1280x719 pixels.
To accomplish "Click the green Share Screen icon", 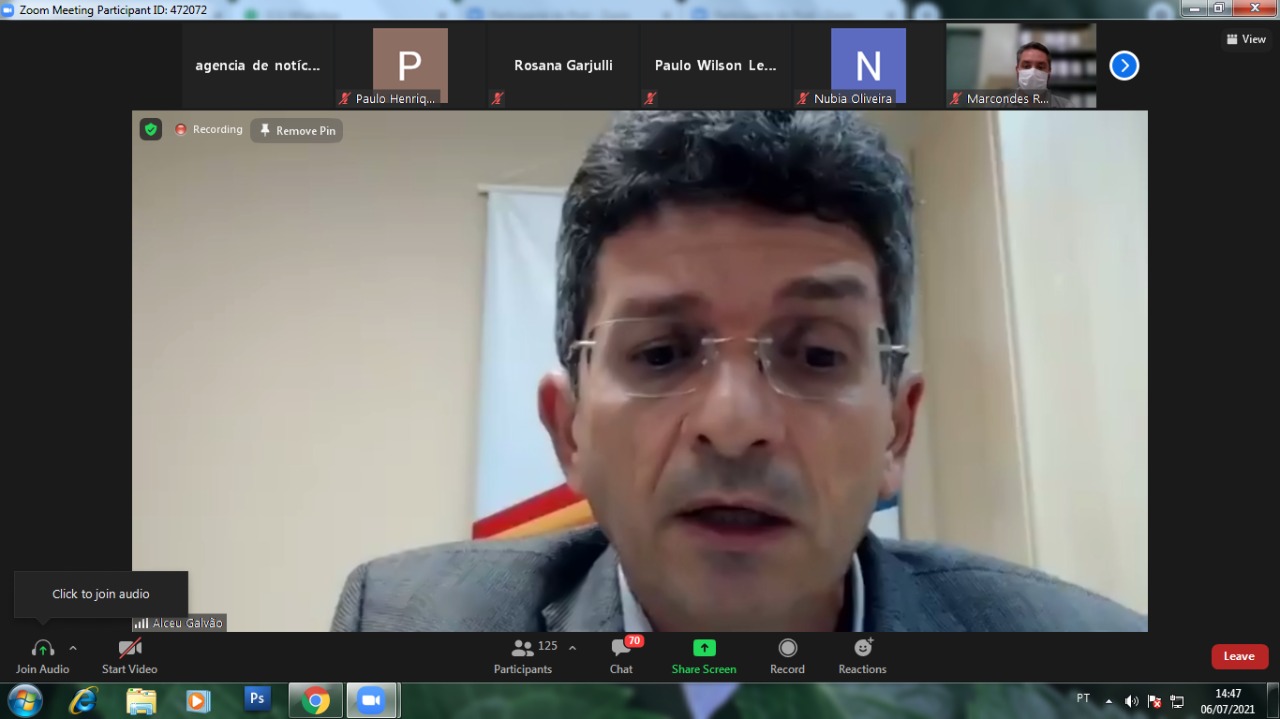I will pos(704,648).
